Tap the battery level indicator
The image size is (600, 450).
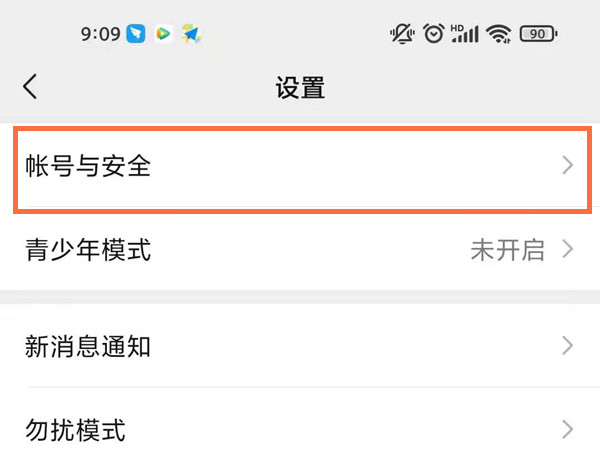[x=537, y=34]
